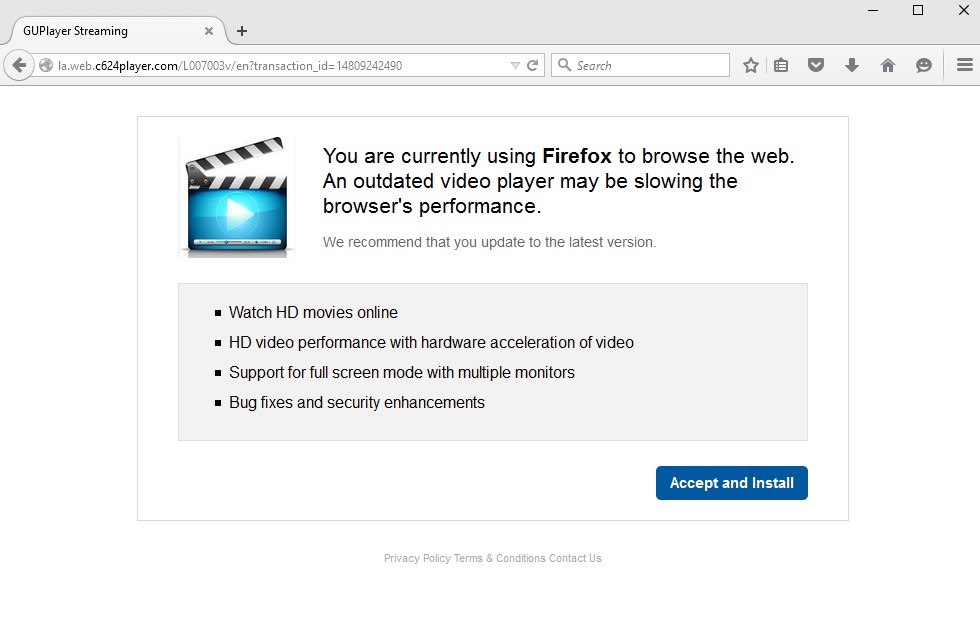Screen dimensions: 980x626
Task: Open the hamburger menu
Action: [x=964, y=65]
